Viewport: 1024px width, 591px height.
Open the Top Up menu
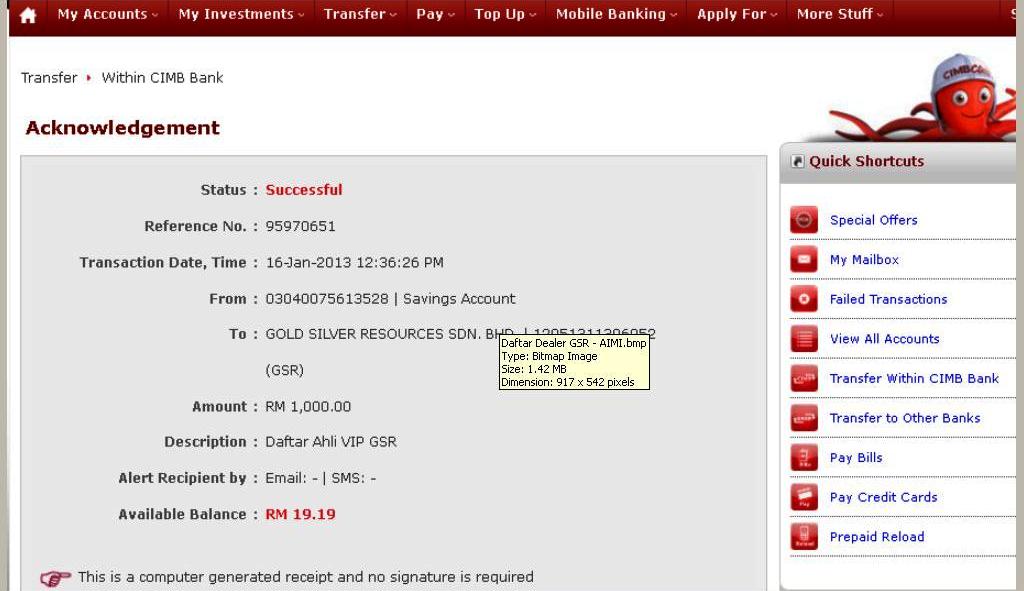point(505,14)
